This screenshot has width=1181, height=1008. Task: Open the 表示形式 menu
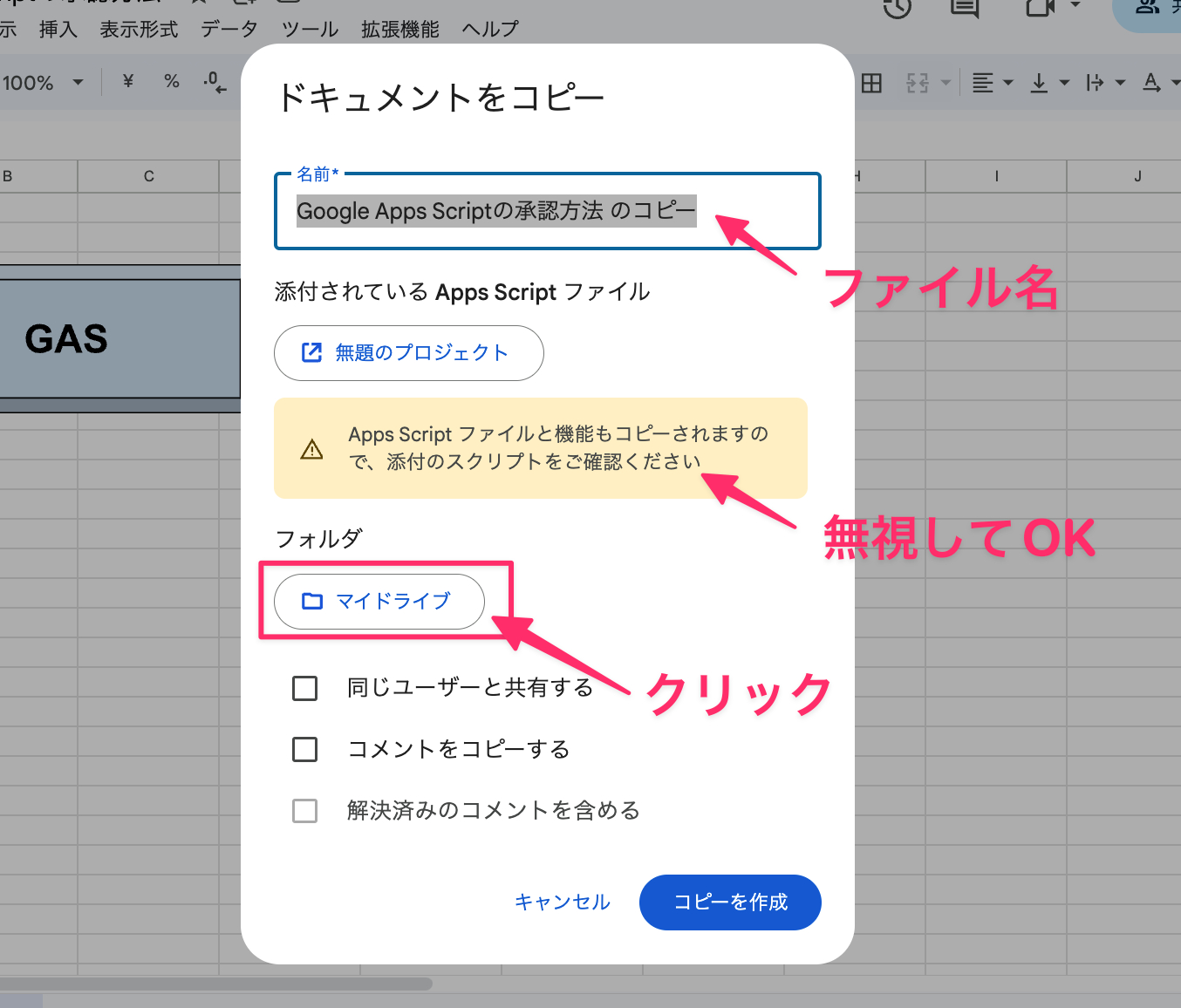139,30
